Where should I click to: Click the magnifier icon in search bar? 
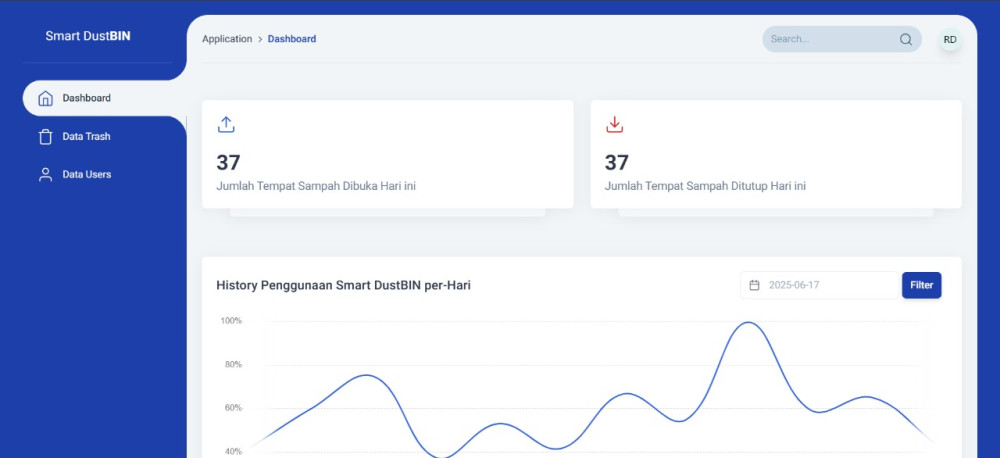coord(906,39)
